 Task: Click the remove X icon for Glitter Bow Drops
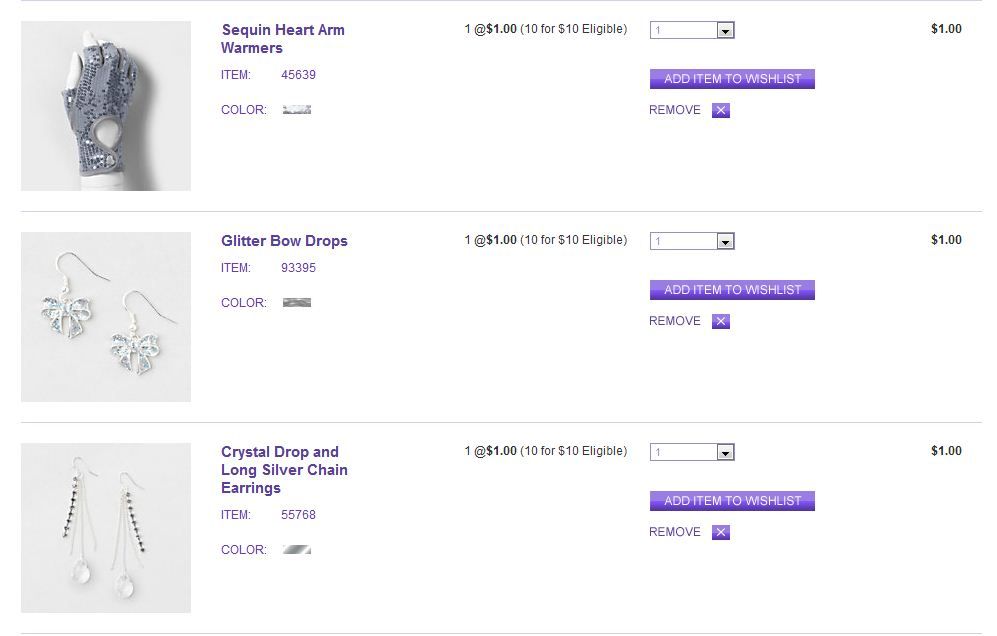tap(721, 322)
